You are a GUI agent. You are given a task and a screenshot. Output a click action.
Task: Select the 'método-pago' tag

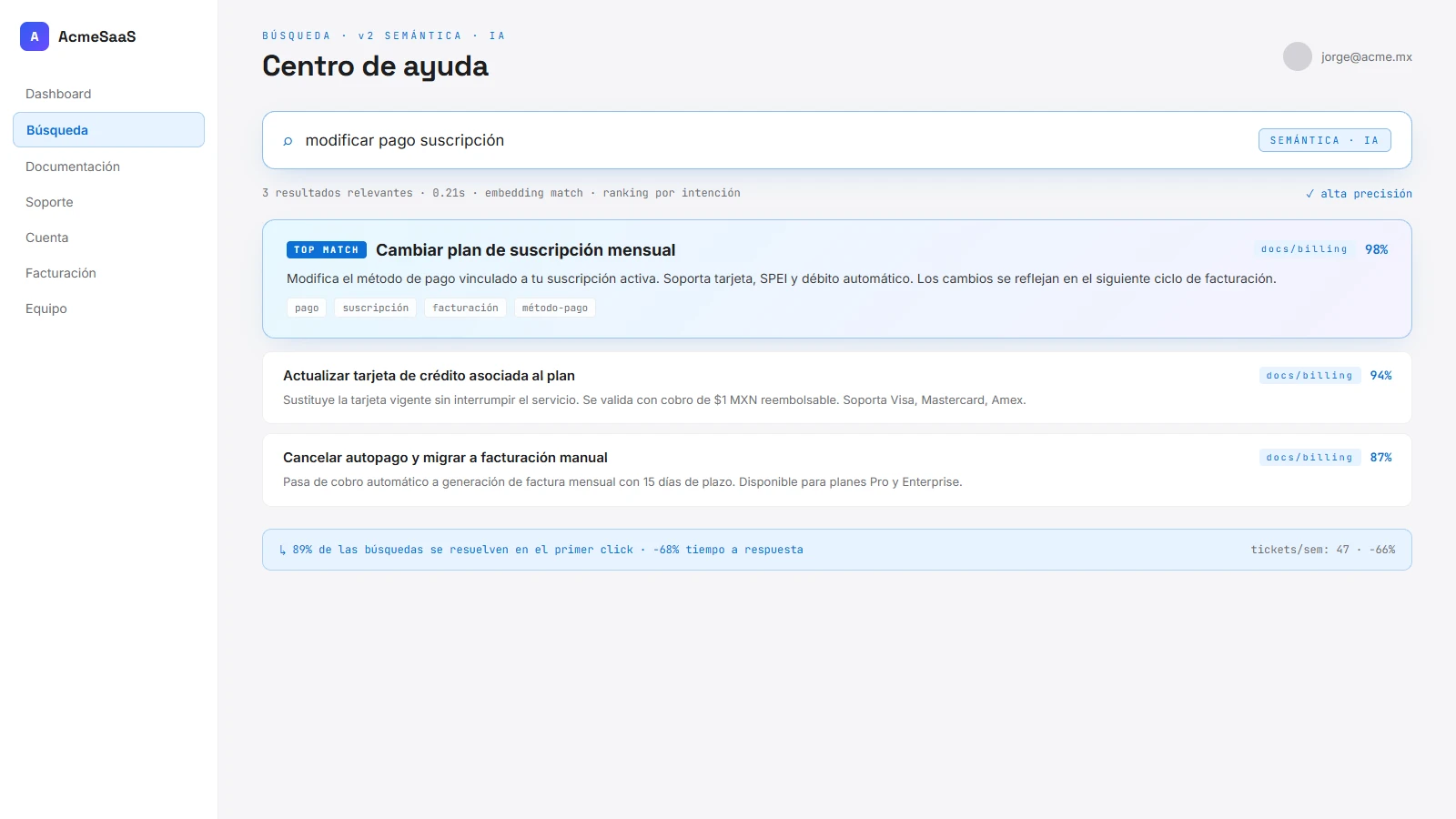554,308
